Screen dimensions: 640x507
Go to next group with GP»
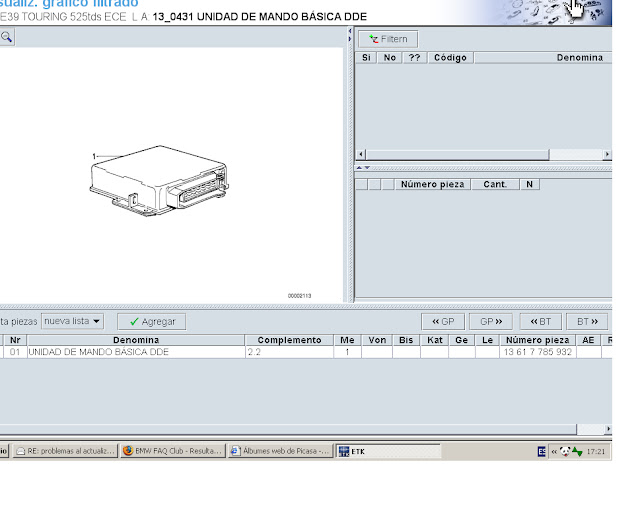coord(491,322)
